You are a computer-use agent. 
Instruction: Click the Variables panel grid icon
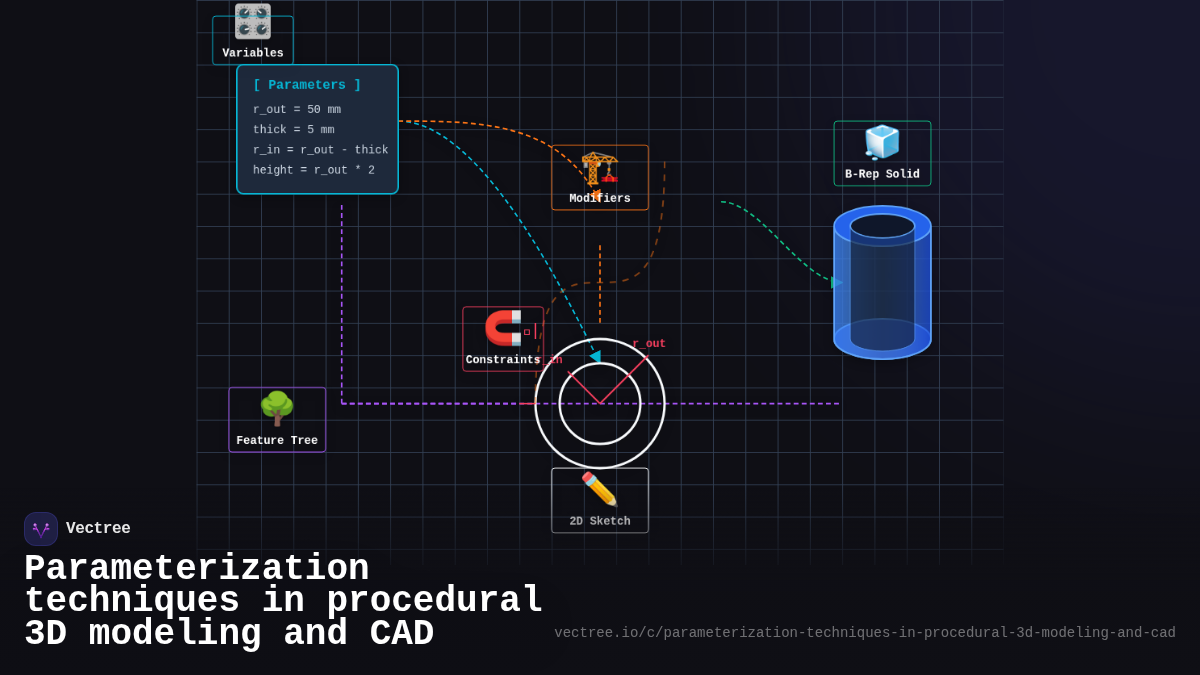pos(252,22)
